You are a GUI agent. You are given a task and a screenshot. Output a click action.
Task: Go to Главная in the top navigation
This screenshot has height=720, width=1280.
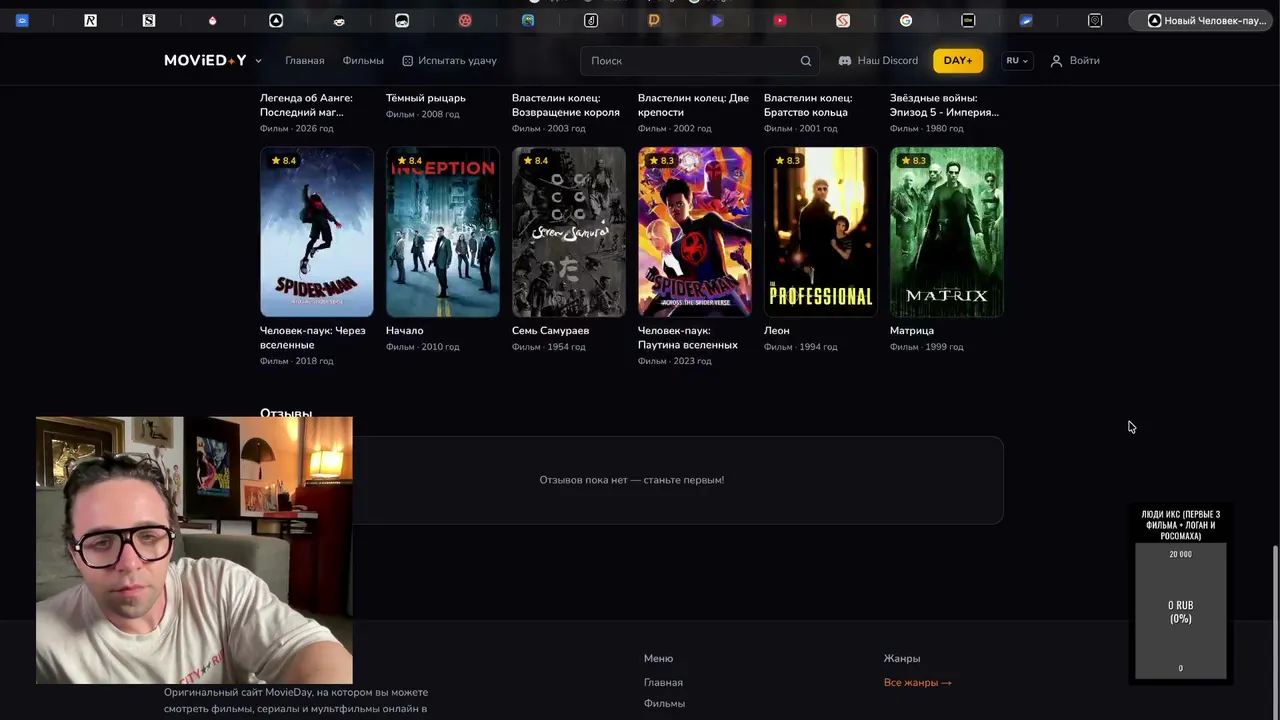tap(305, 61)
